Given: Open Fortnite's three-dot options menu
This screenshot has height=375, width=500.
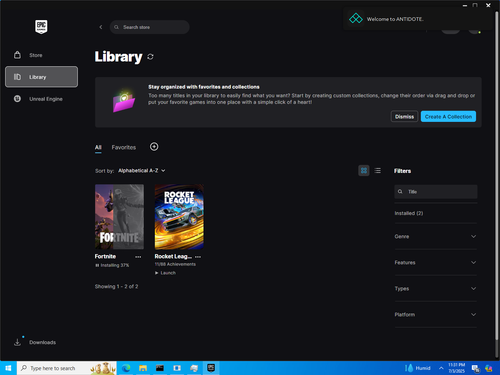Looking at the screenshot, I should [x=138, y=257].
